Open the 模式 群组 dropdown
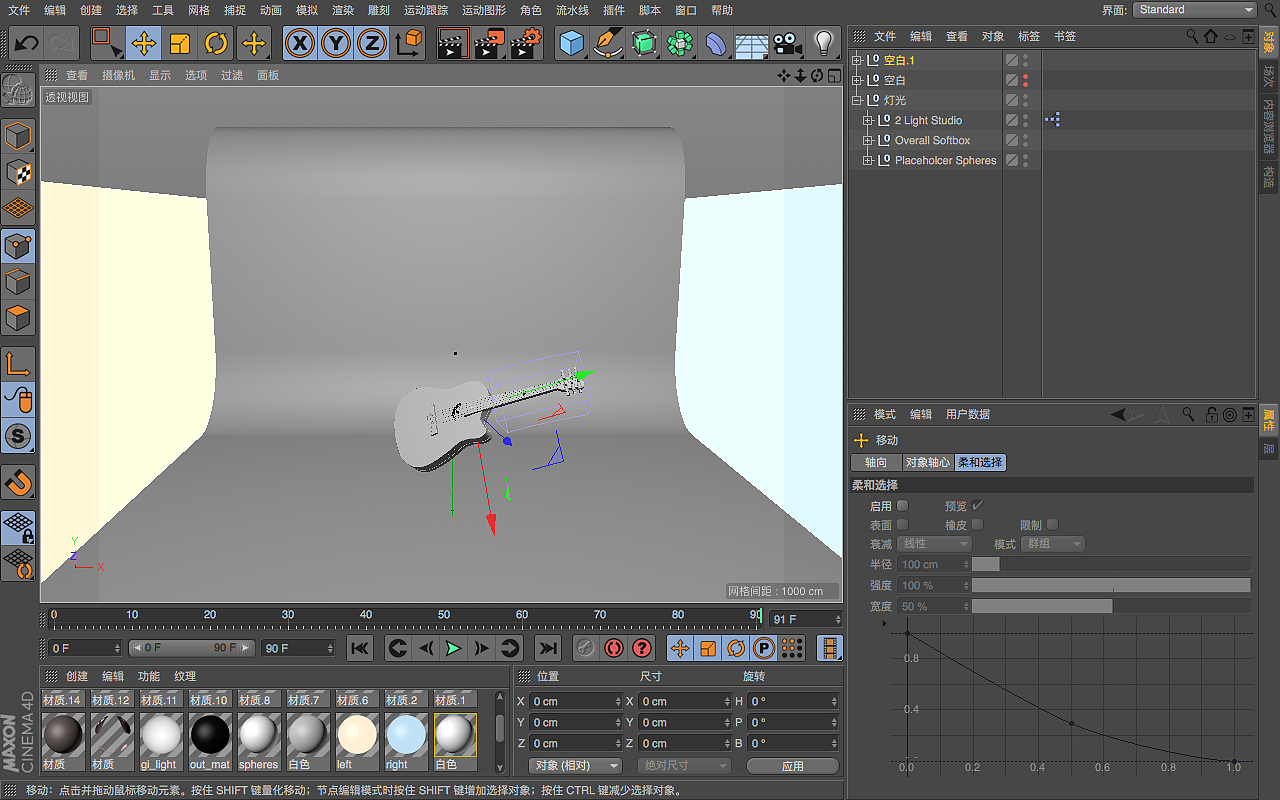Viewport: 1280px width, 800px height. click(x=1052, y=544)
